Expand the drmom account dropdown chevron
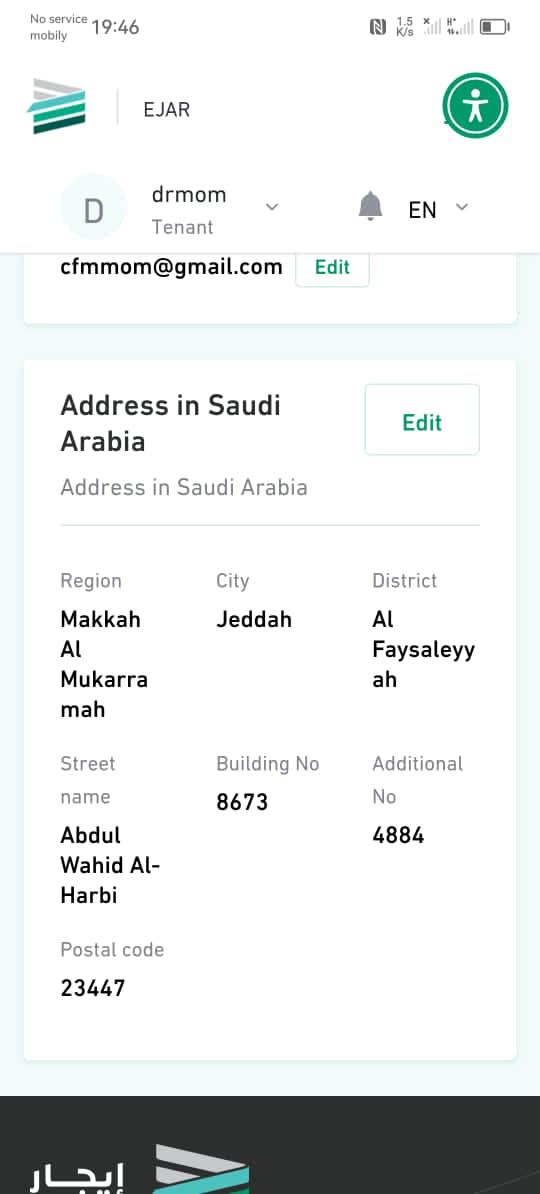Screen dimensions: 540x1194 272,207
